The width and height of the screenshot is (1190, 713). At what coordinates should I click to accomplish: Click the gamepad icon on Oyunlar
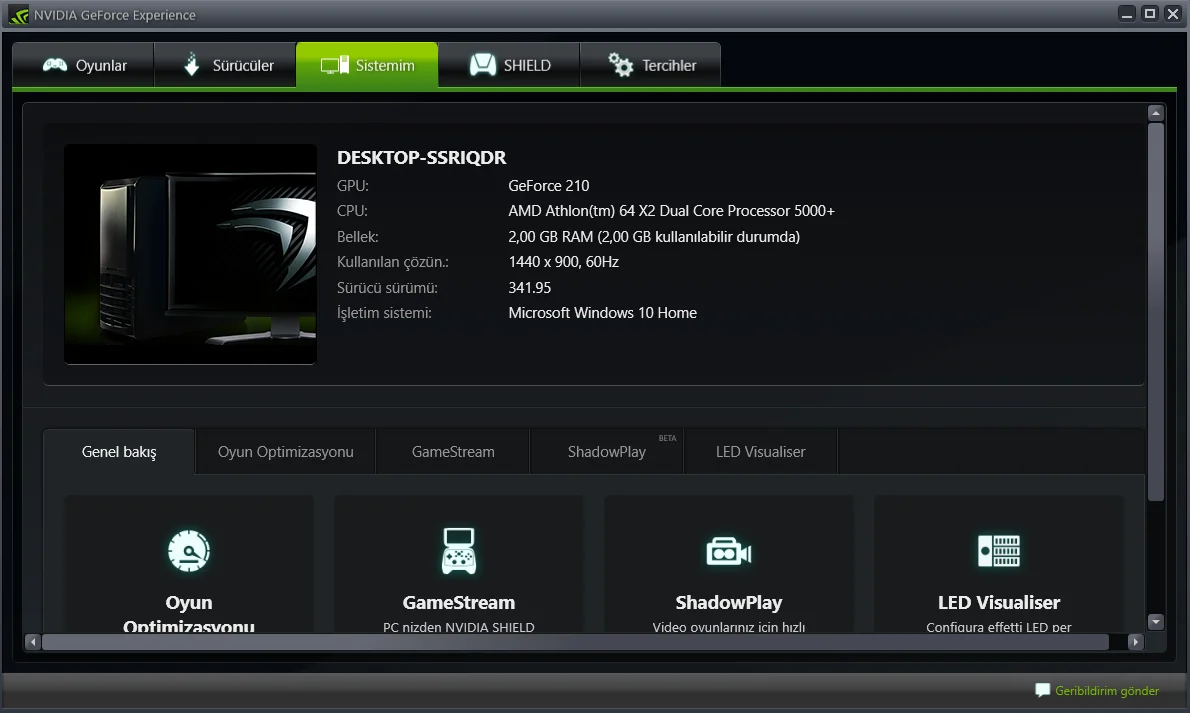coord(55,65)
